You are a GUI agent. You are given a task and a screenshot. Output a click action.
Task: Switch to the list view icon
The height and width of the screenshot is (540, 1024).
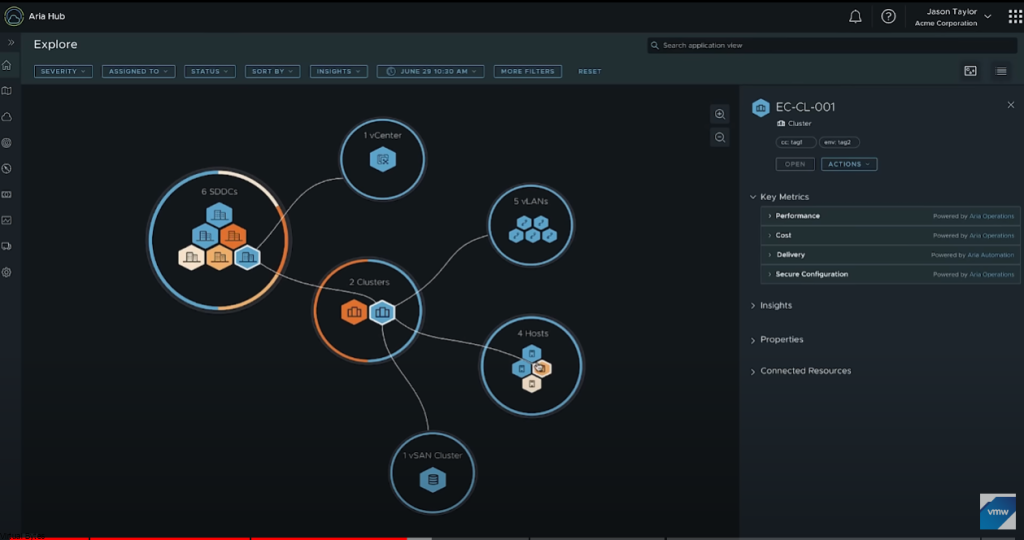click(x=1001, y=71)
